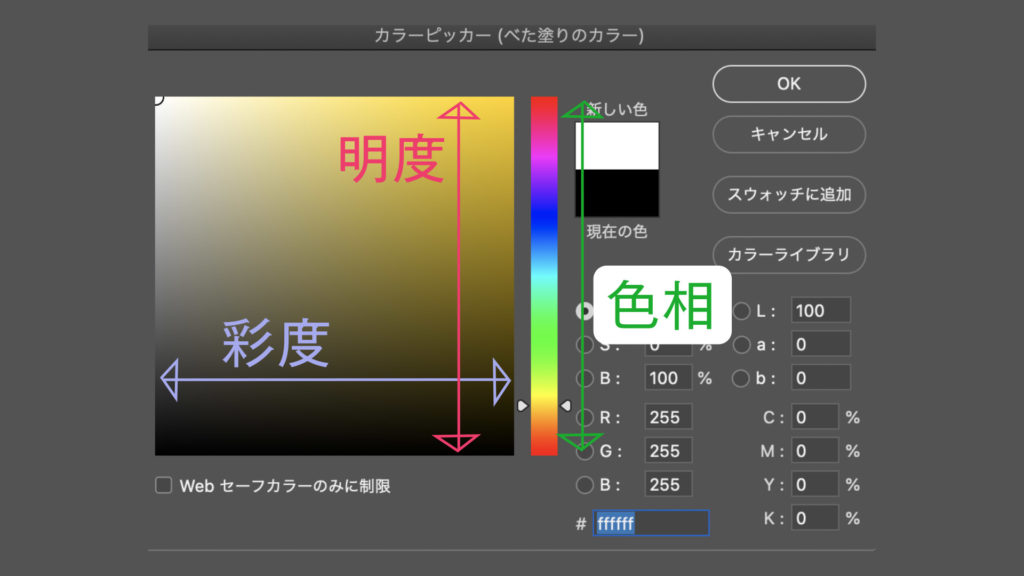The image size is (1024, 576).
Task: Click the a value field
Action: 821,344
